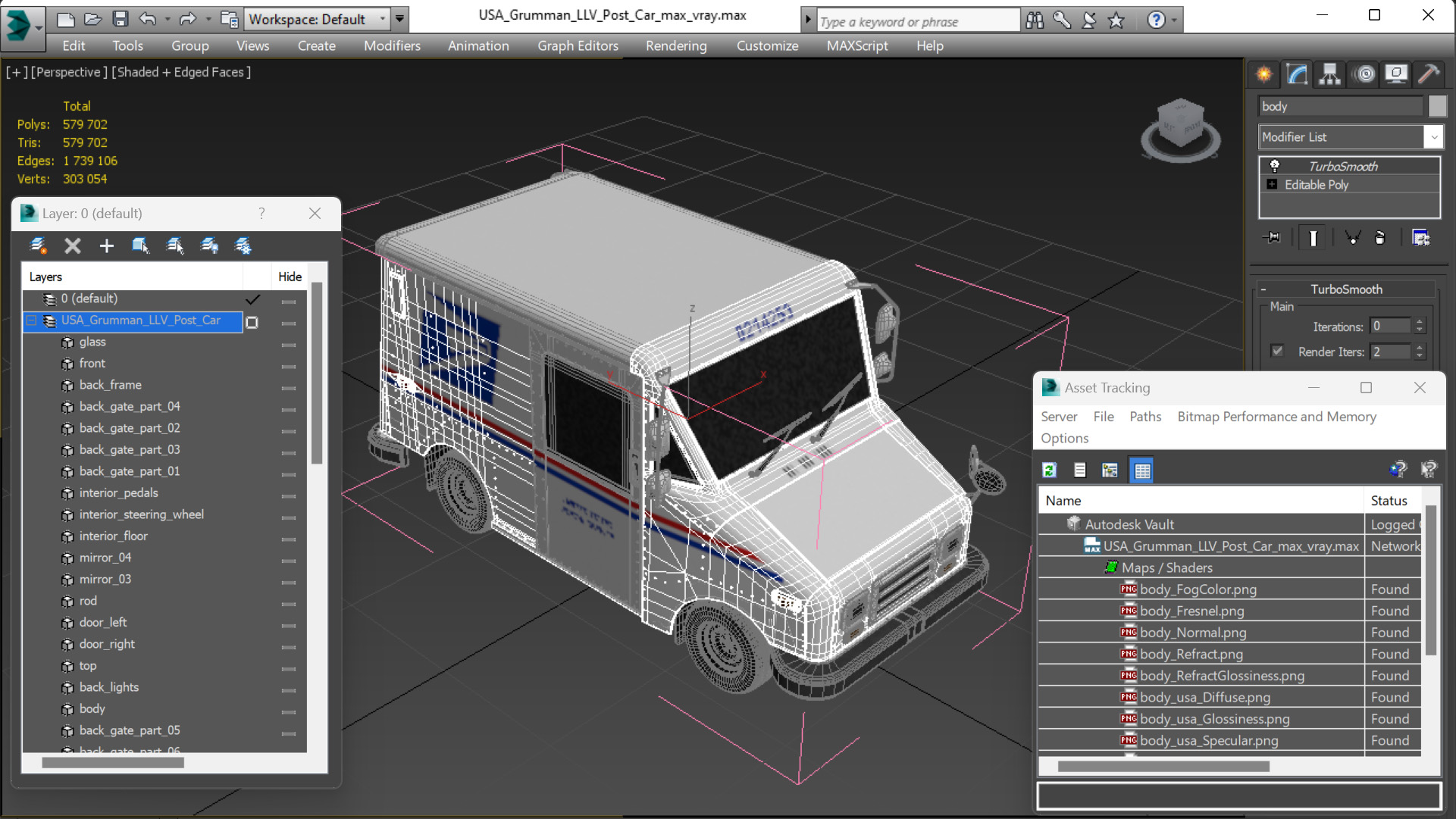Image resolution: width=1456 pixels, height=819 pixels.
Task: Click the Pin Stack icon
Action: (x=1273, y=238)
